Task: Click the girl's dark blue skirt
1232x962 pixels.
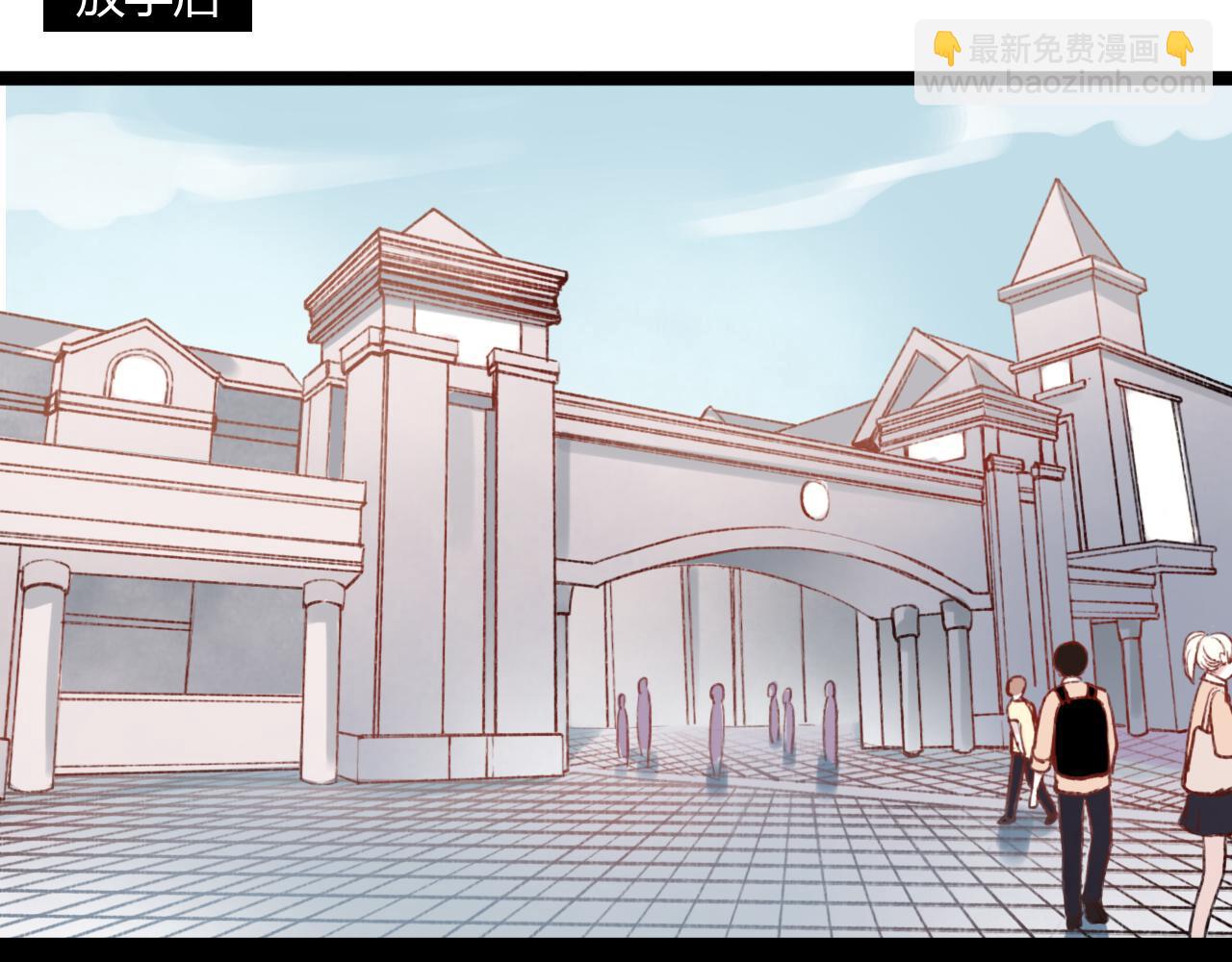Action: (1205, 813)
